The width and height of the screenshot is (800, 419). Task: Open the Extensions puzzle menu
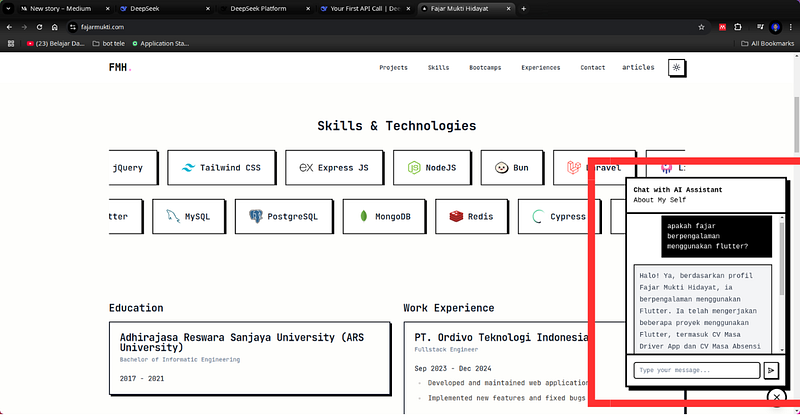pyautogui.click(x=738, y=27)
